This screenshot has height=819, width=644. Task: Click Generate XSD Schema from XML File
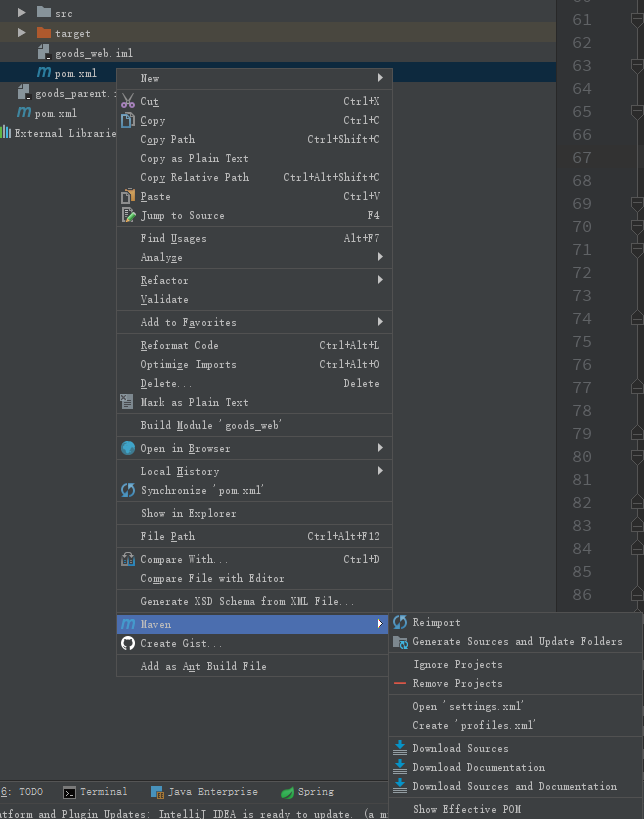(x=254, y=601)
